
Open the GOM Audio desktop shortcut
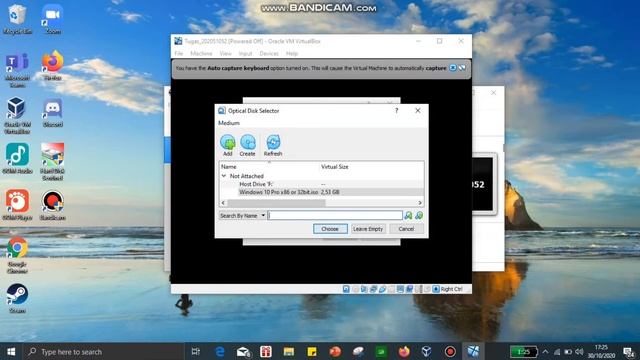17,158
